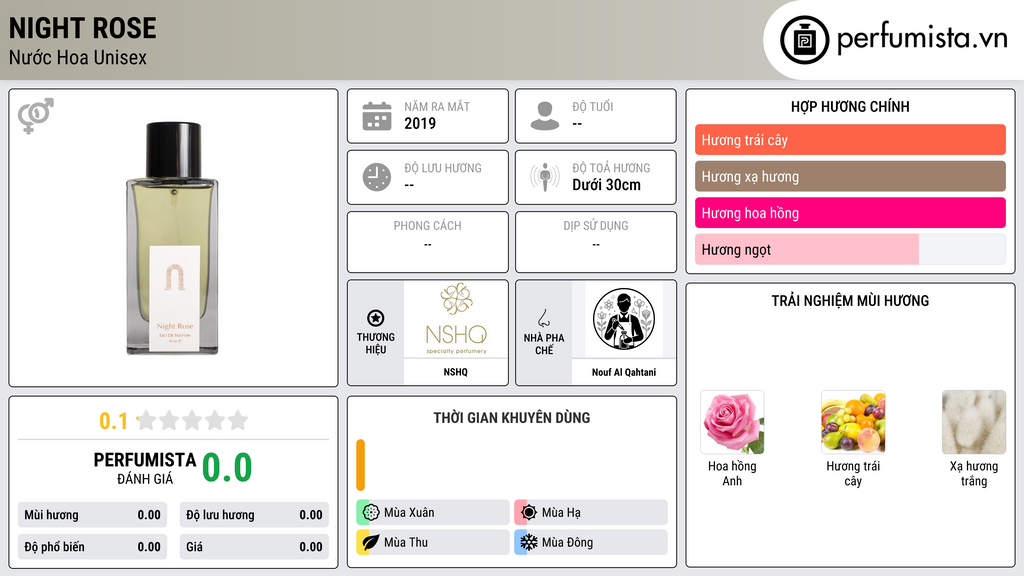The image size is (1024, 576).
Task: Click the Hương ngọt accord bar
Action: [x=850, y=249]
